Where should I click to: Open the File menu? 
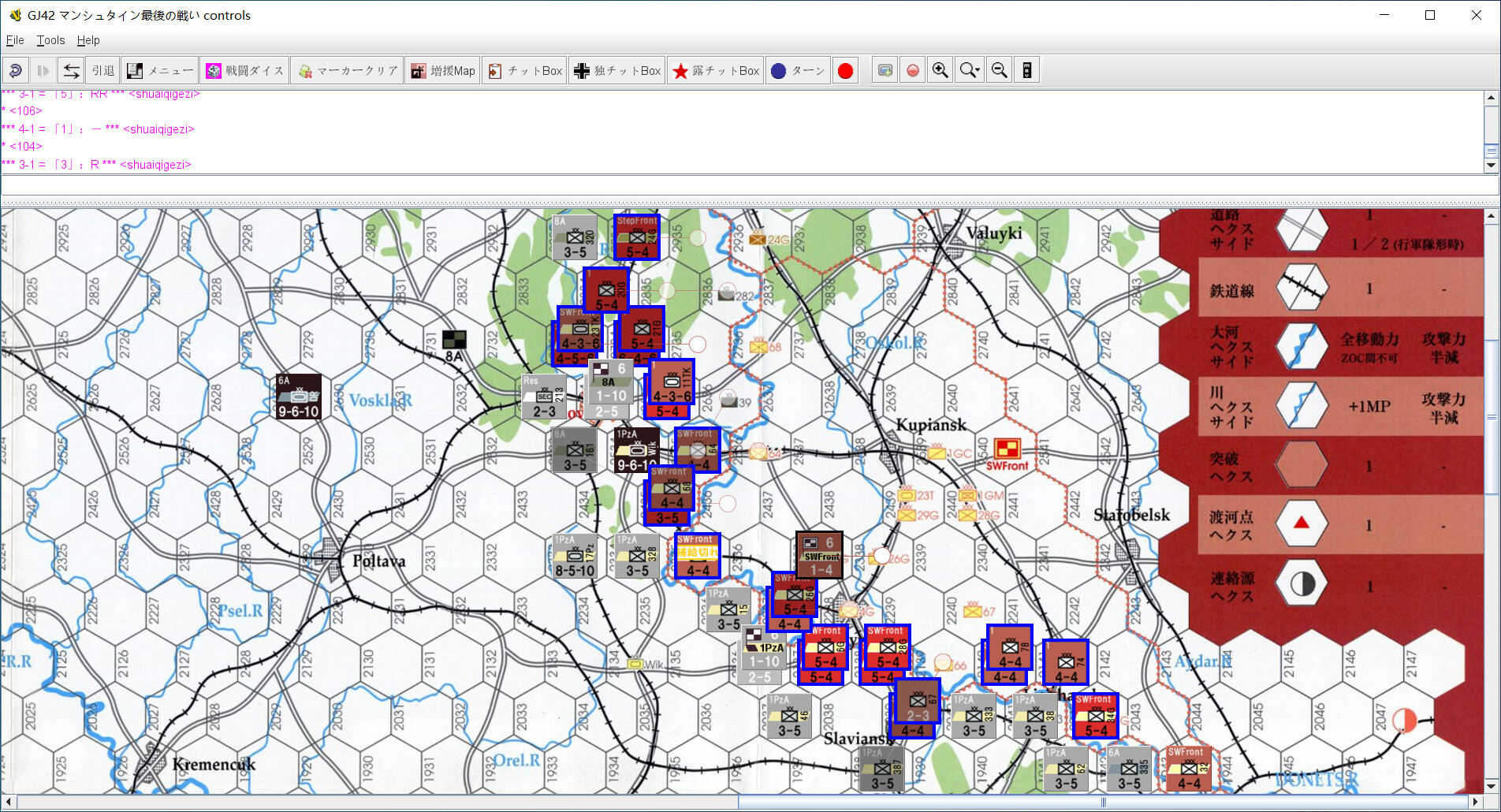tap(15, 40)
